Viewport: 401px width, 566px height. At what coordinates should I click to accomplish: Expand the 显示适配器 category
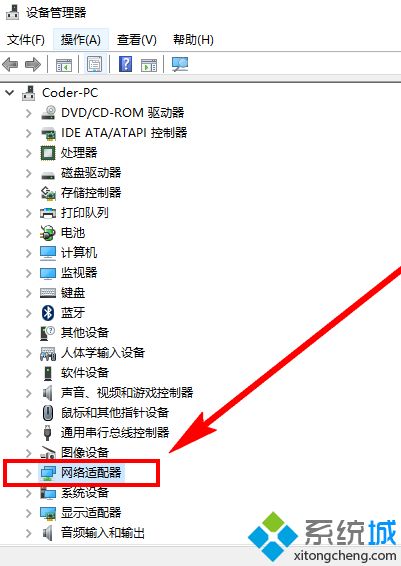pos(29,513)
